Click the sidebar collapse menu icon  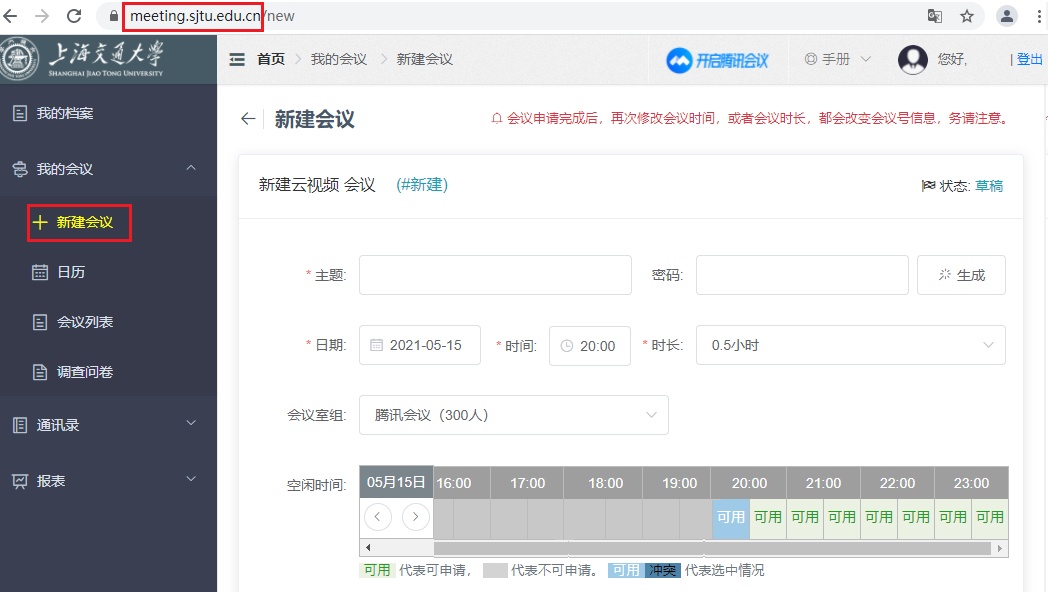point(237,60)
